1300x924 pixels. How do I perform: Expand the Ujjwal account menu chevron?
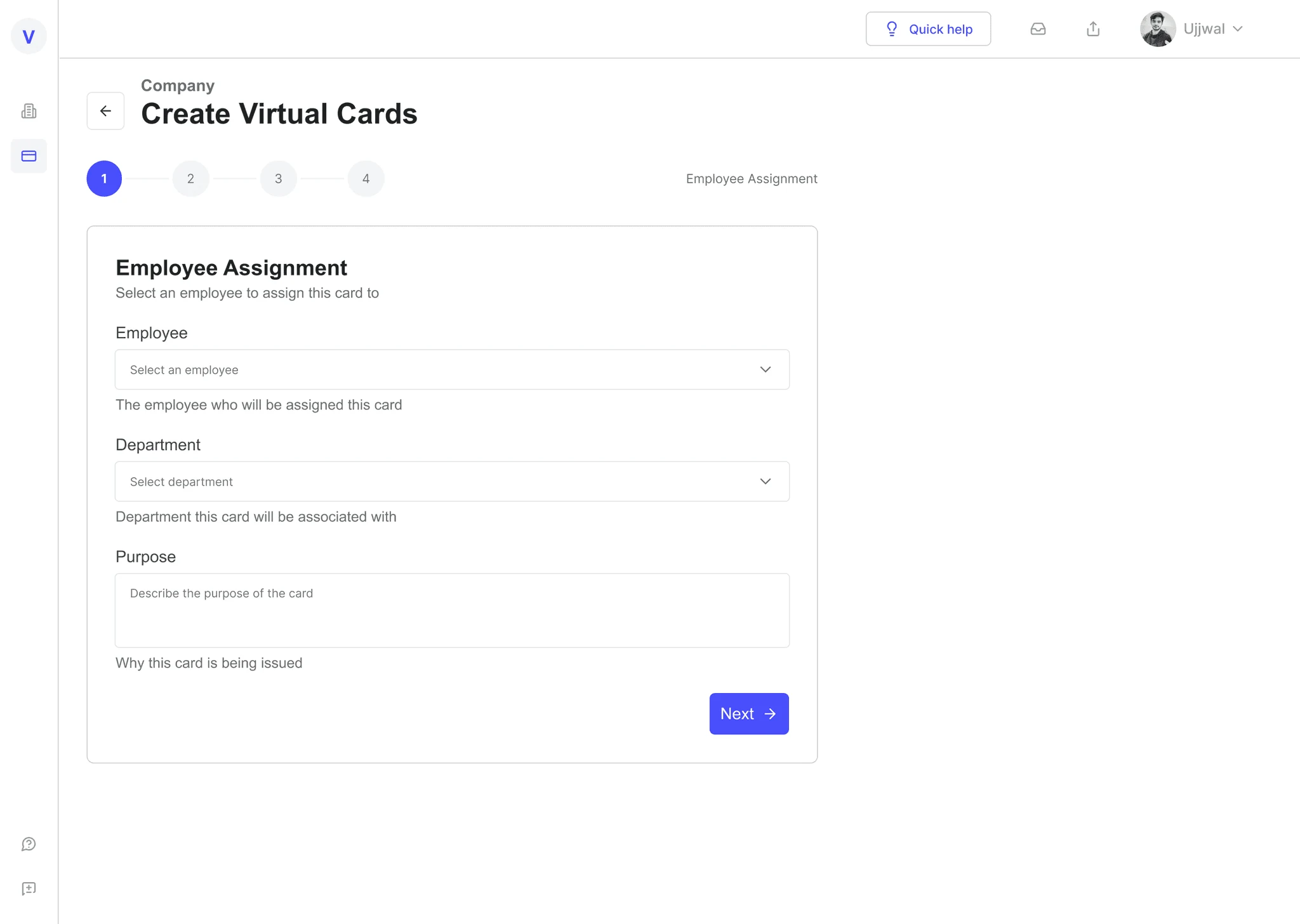point(1238,29)
